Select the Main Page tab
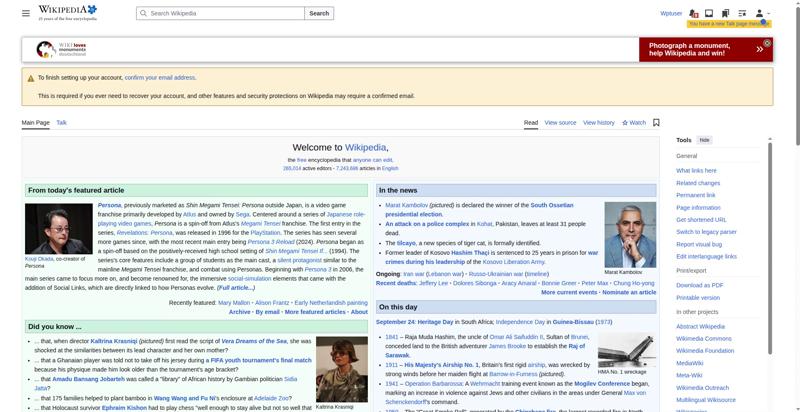The image size is (800, 412). (x=36, y=122)
